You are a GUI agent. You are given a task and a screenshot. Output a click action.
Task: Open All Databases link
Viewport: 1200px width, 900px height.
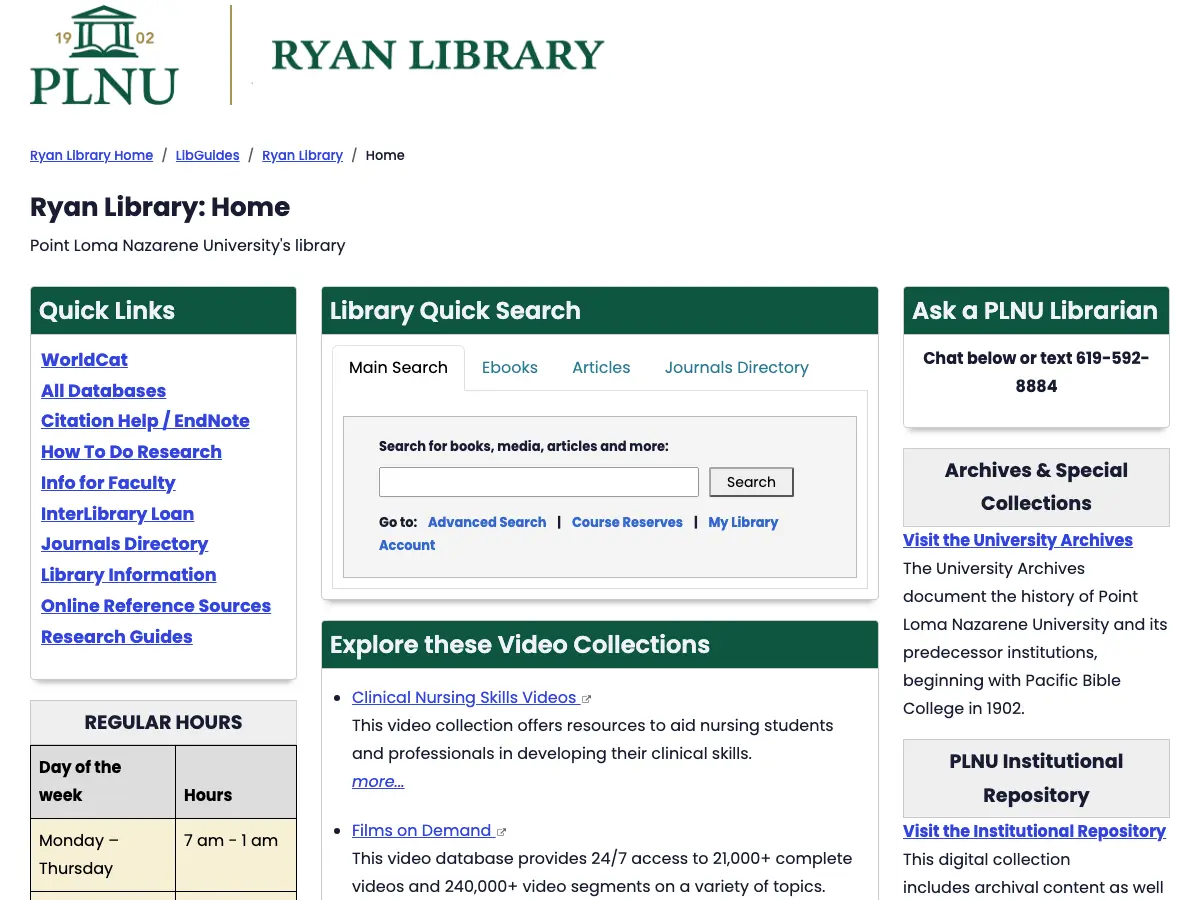(103, 391)
